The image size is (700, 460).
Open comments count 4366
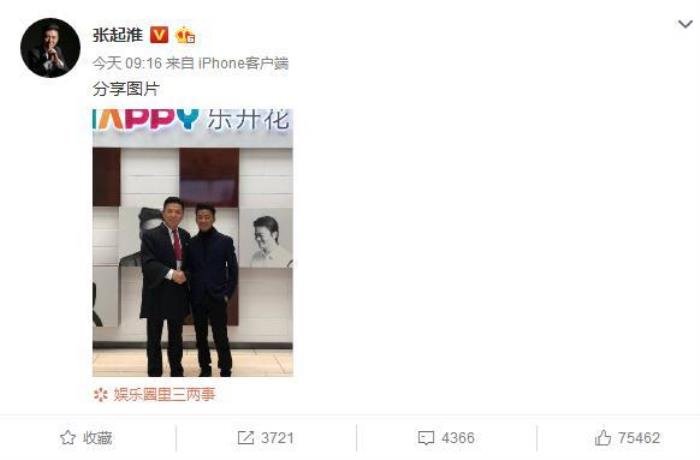click(x=458, y=438)
